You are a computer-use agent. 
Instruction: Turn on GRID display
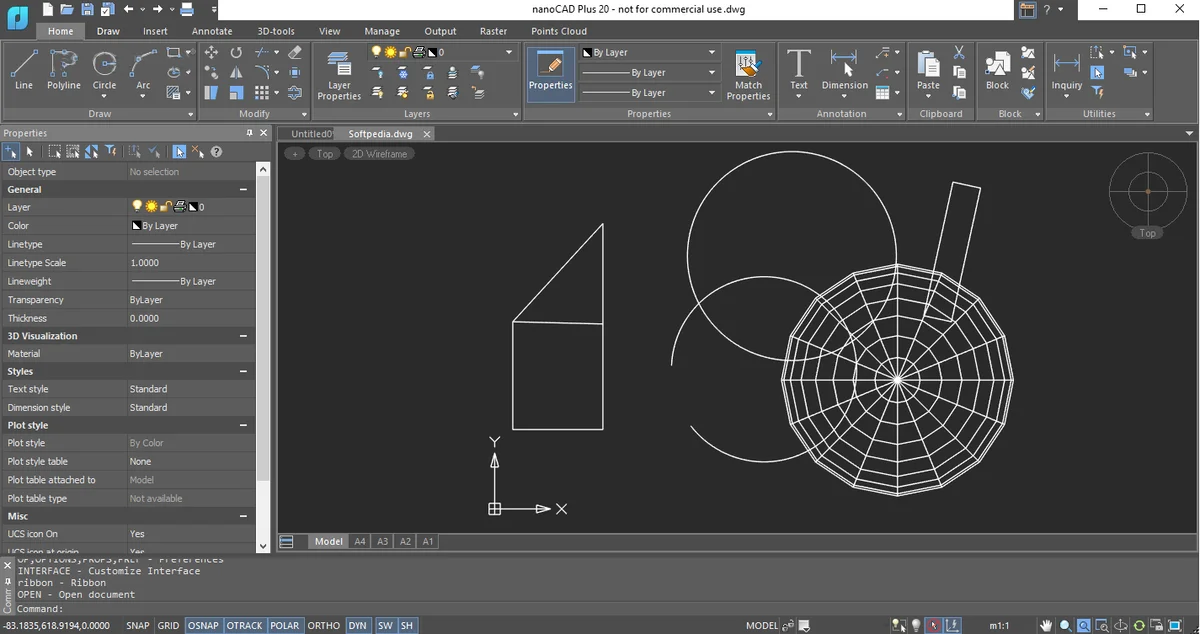tap(168, 626)
